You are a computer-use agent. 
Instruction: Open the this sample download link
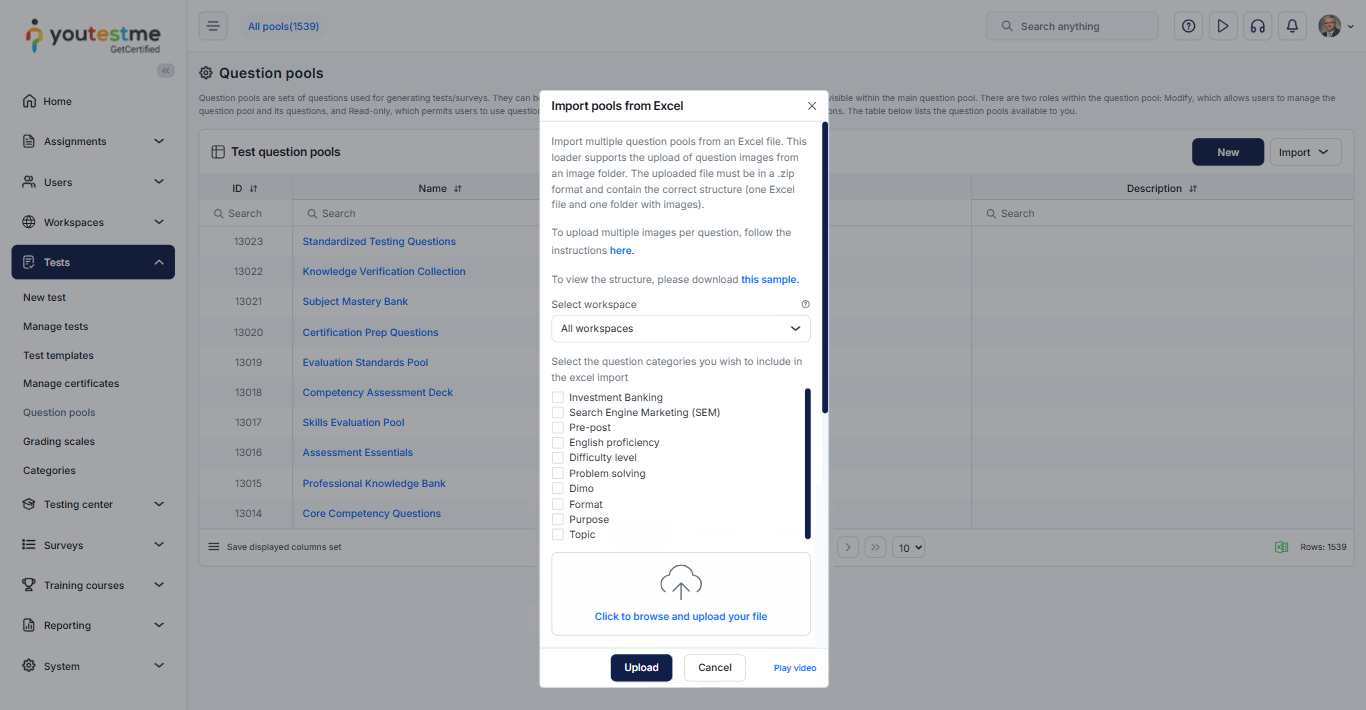tap(769, 279)
